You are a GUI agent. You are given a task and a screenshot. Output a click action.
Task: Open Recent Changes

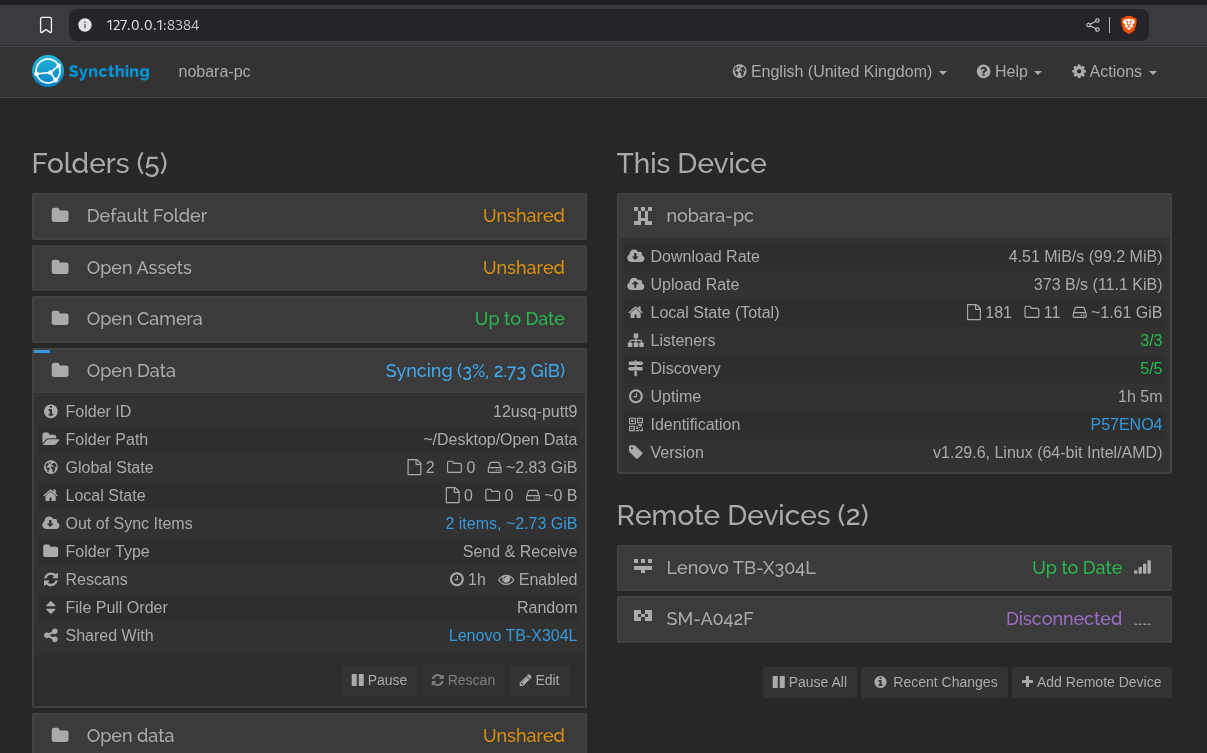point(935,682)
